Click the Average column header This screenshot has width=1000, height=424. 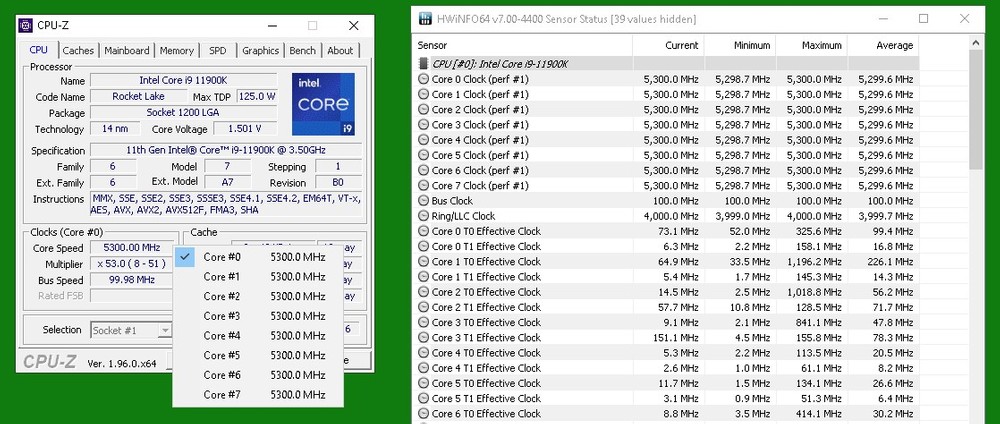(x=883, y=45)
